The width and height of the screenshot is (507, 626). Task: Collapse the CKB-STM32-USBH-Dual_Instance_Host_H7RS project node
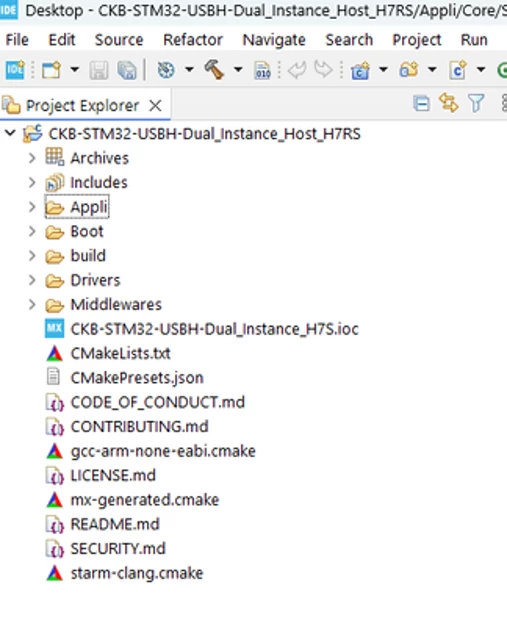10,133
